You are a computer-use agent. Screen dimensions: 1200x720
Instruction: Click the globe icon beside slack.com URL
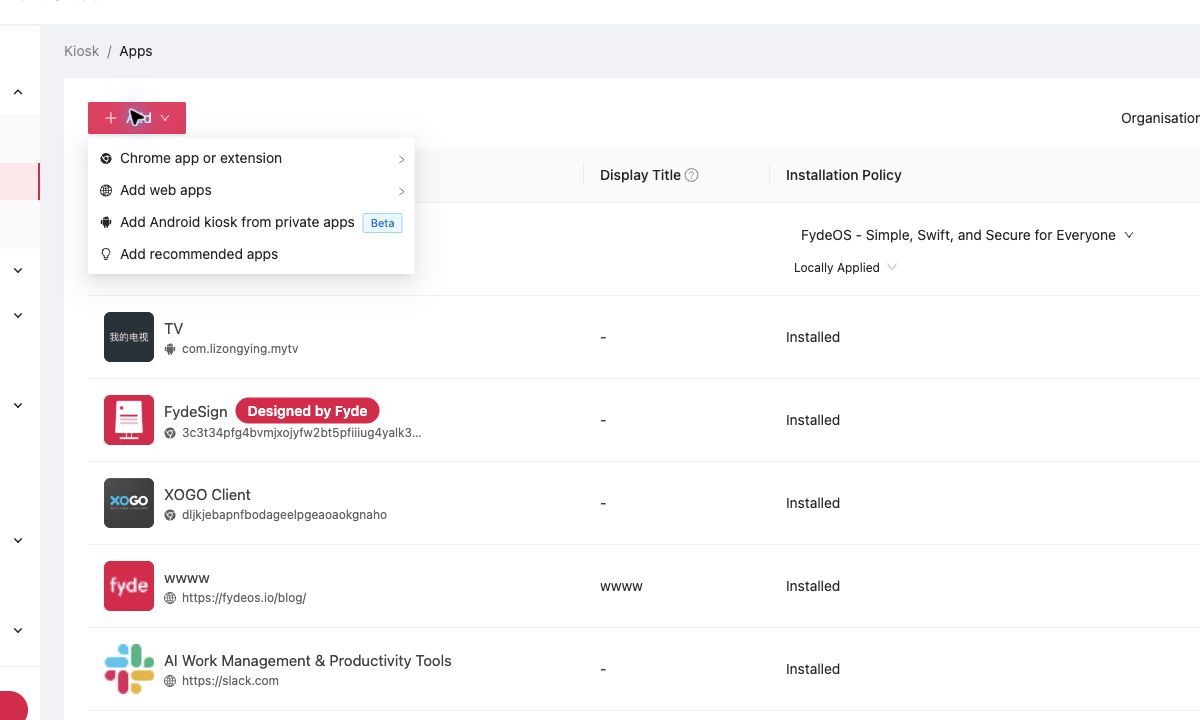click(x=171, y=681)
